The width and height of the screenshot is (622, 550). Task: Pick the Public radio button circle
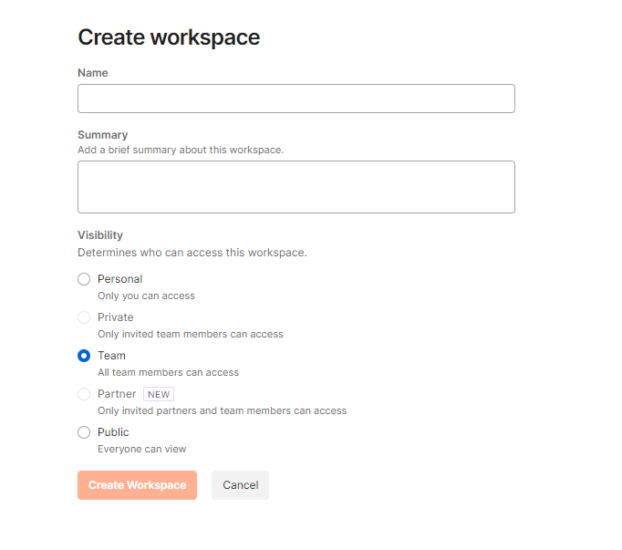point(84,432)
